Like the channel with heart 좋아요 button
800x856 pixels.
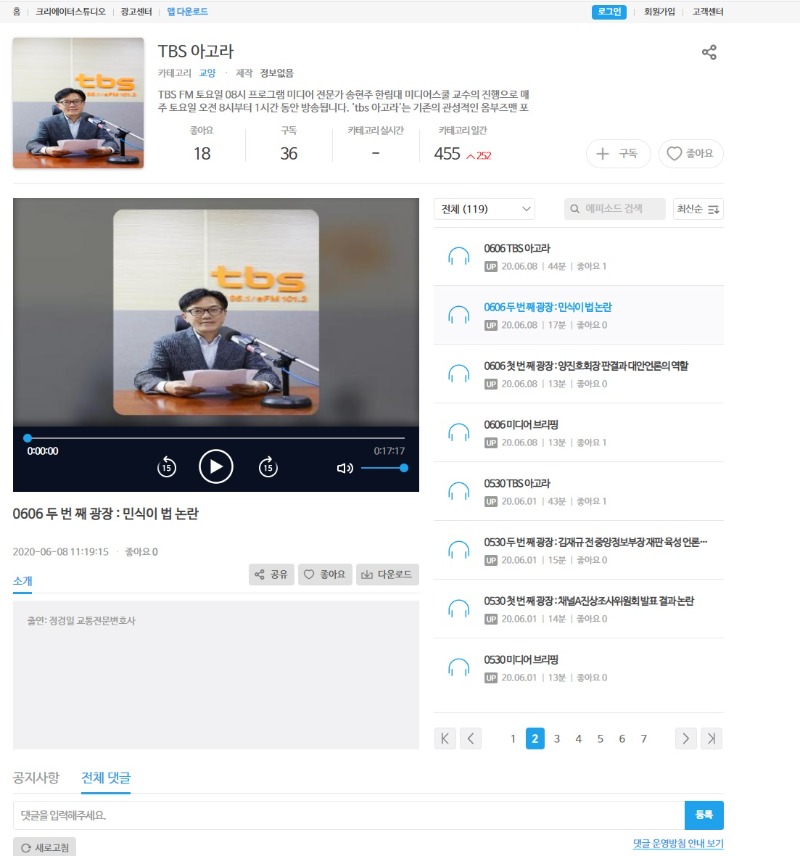691,153
